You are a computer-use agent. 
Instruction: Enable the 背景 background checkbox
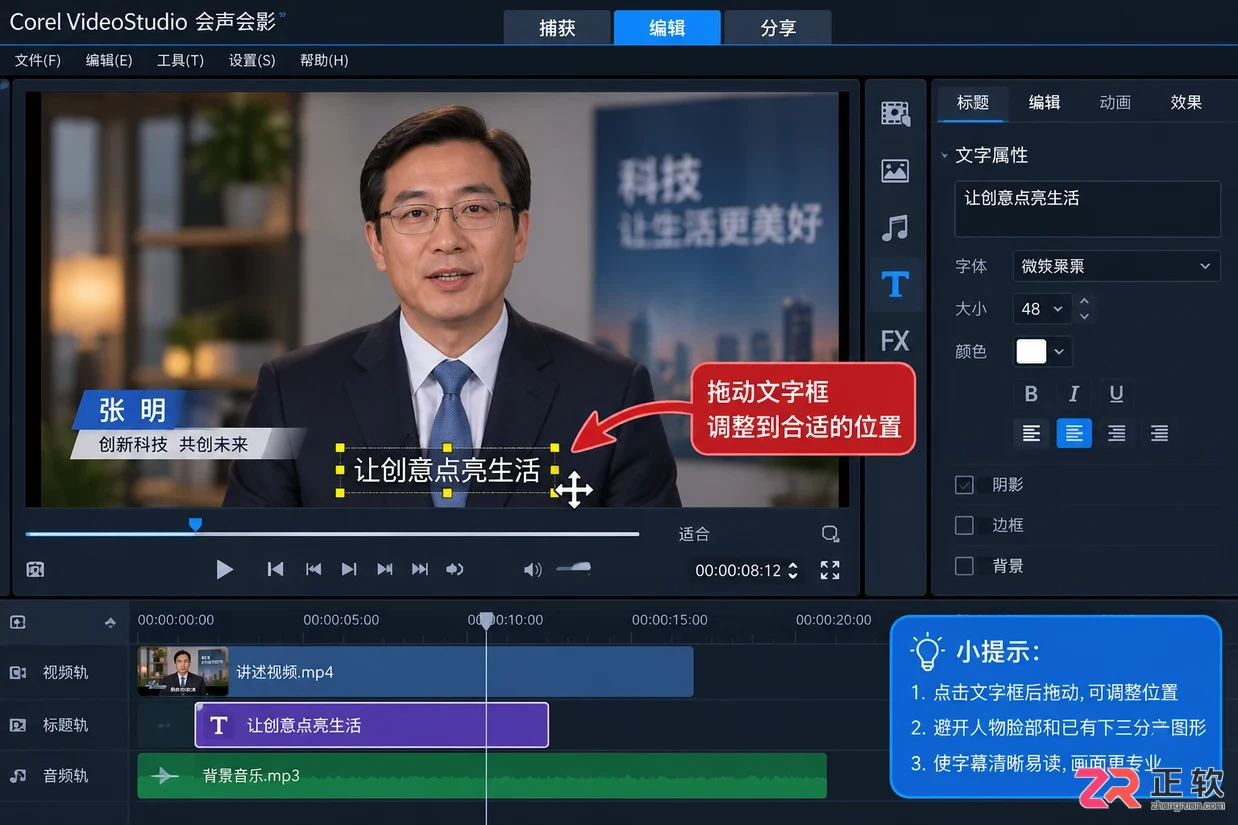(x=964, y=566)
